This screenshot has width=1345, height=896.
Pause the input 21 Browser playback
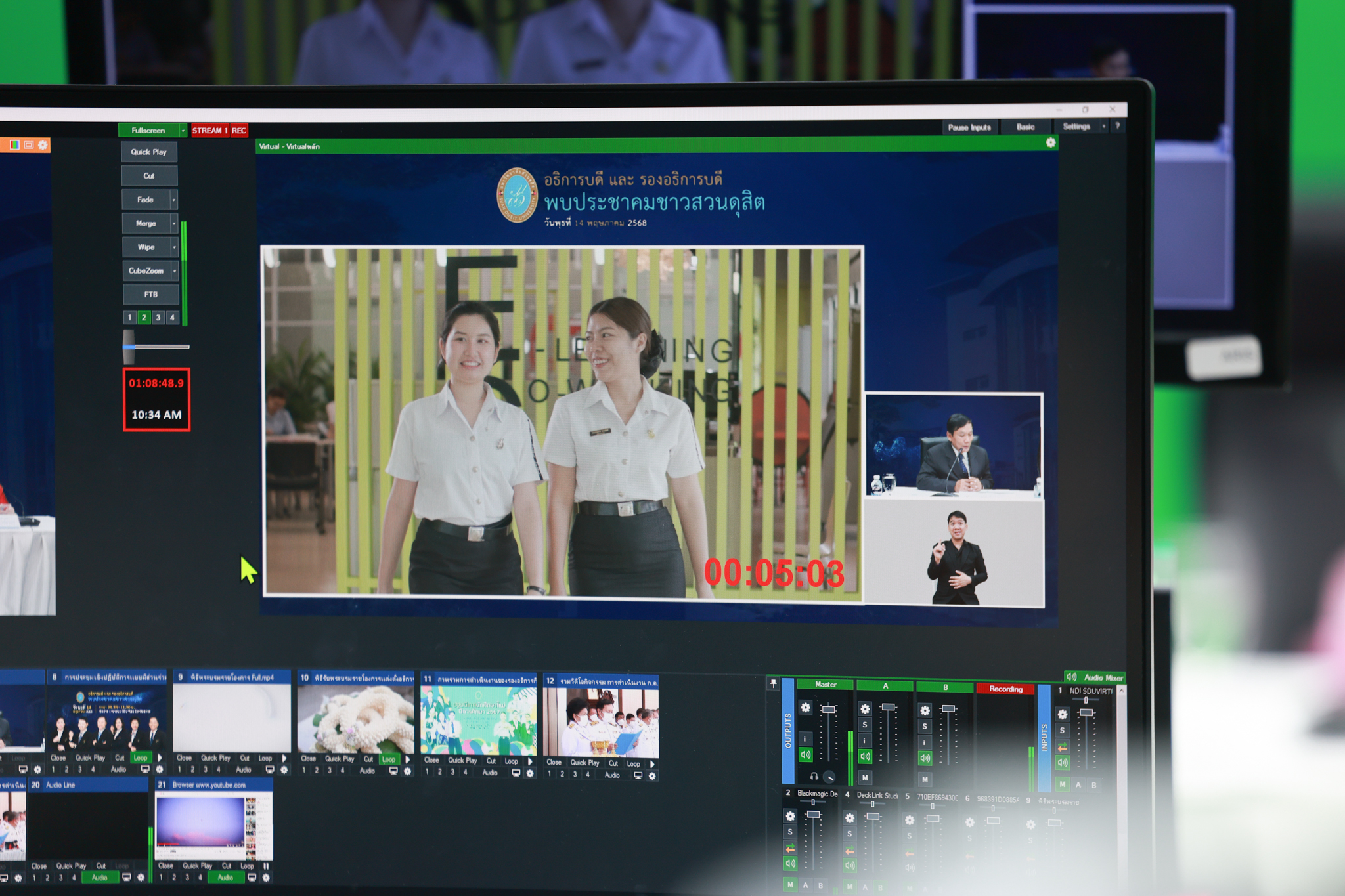coord(266,866)
